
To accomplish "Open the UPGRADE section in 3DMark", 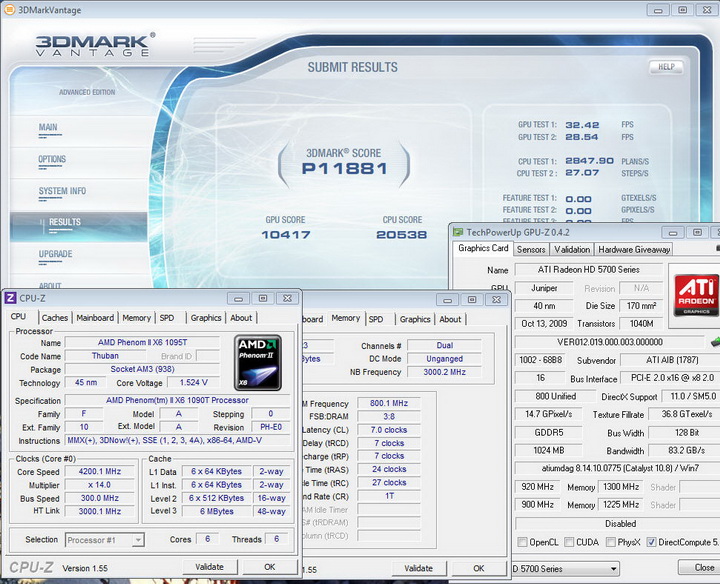I will (x=56, y=254).
